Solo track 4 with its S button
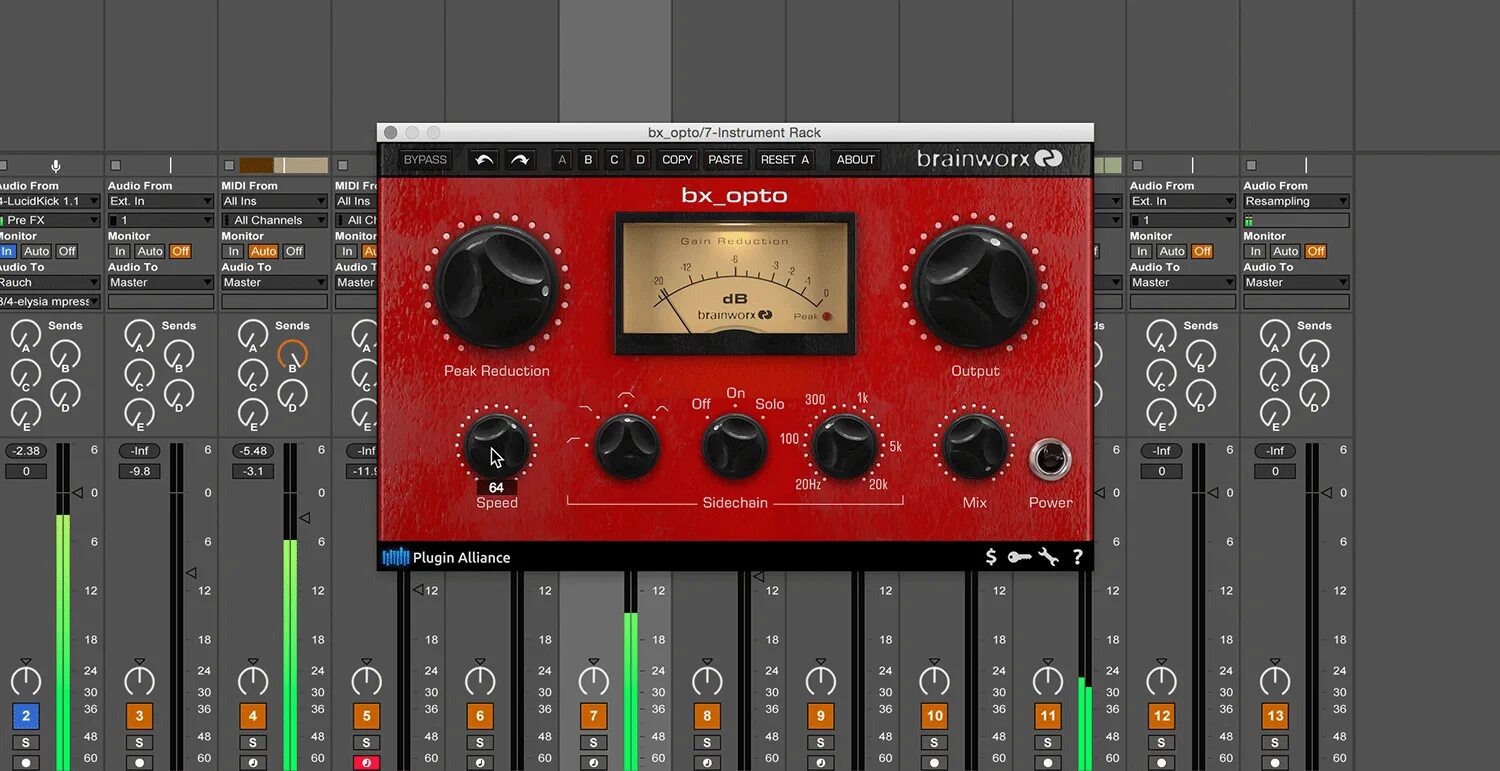The width and height of the screenshot is (1500, 771). (x=253, y=743)
